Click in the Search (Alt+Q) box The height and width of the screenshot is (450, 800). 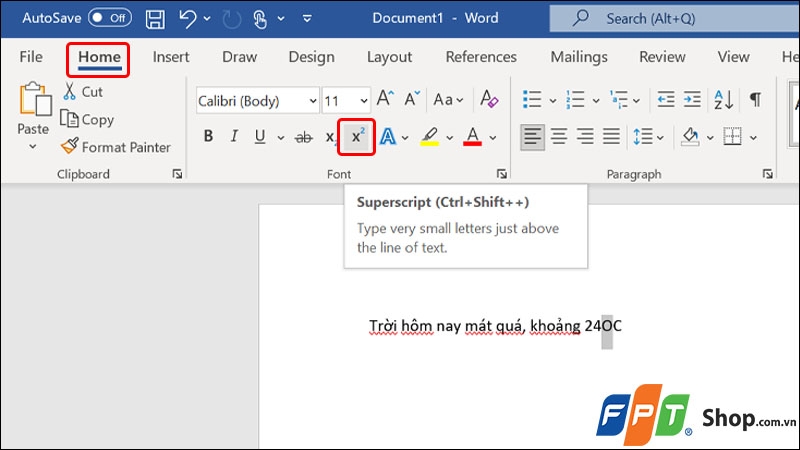tap(674, 18)
